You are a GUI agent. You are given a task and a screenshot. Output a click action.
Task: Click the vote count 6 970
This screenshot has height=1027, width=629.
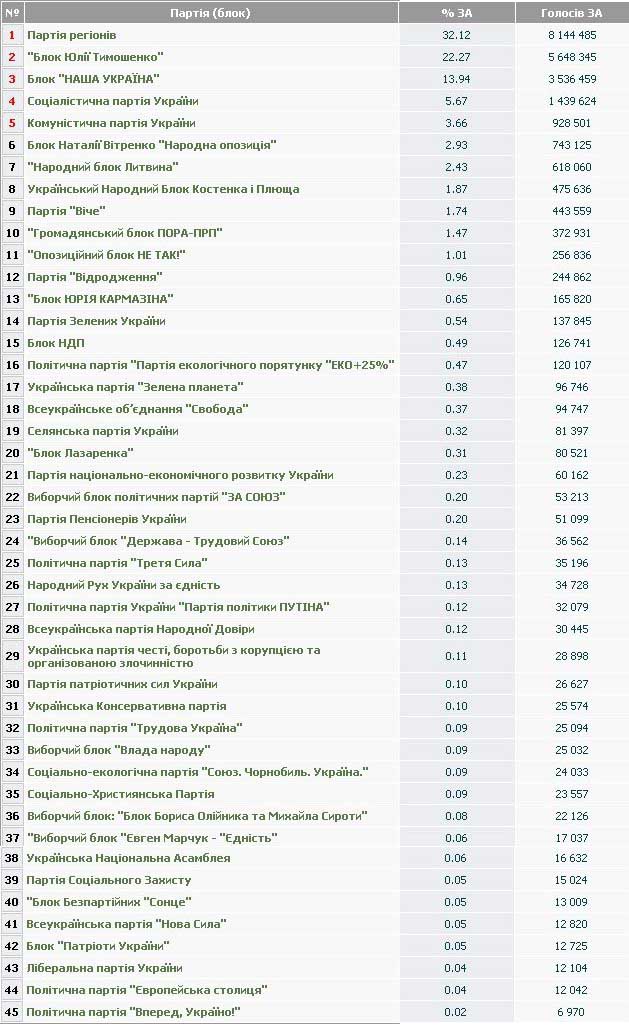571,1013
